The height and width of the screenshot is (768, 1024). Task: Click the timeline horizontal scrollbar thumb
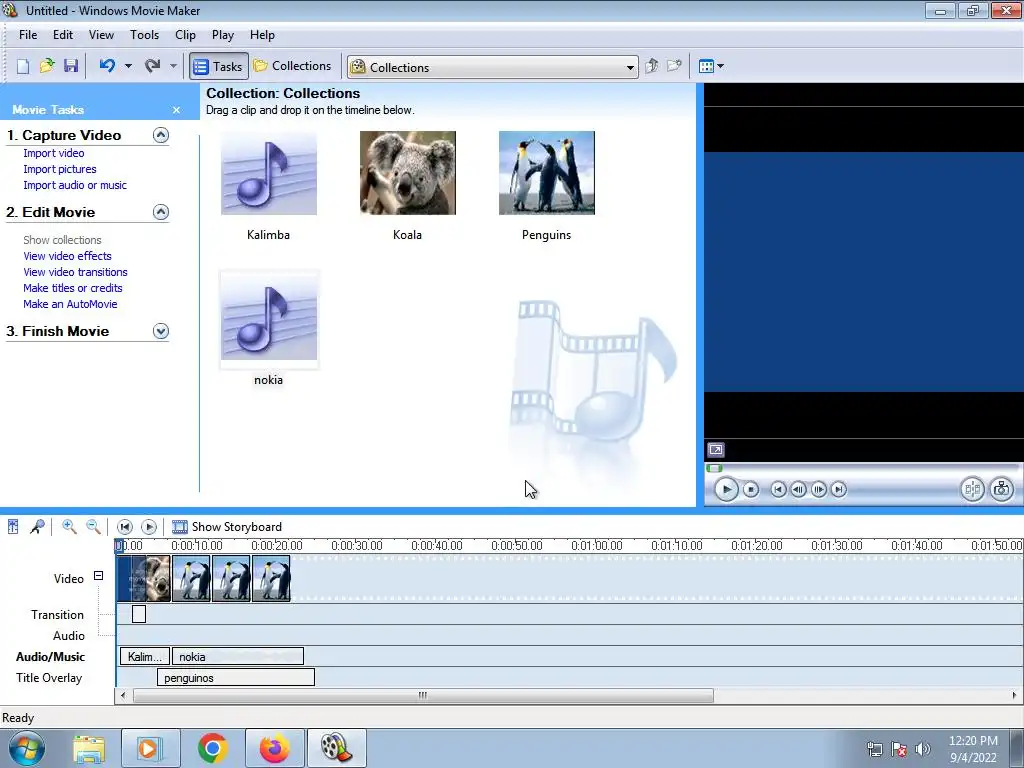click(423, 696)
